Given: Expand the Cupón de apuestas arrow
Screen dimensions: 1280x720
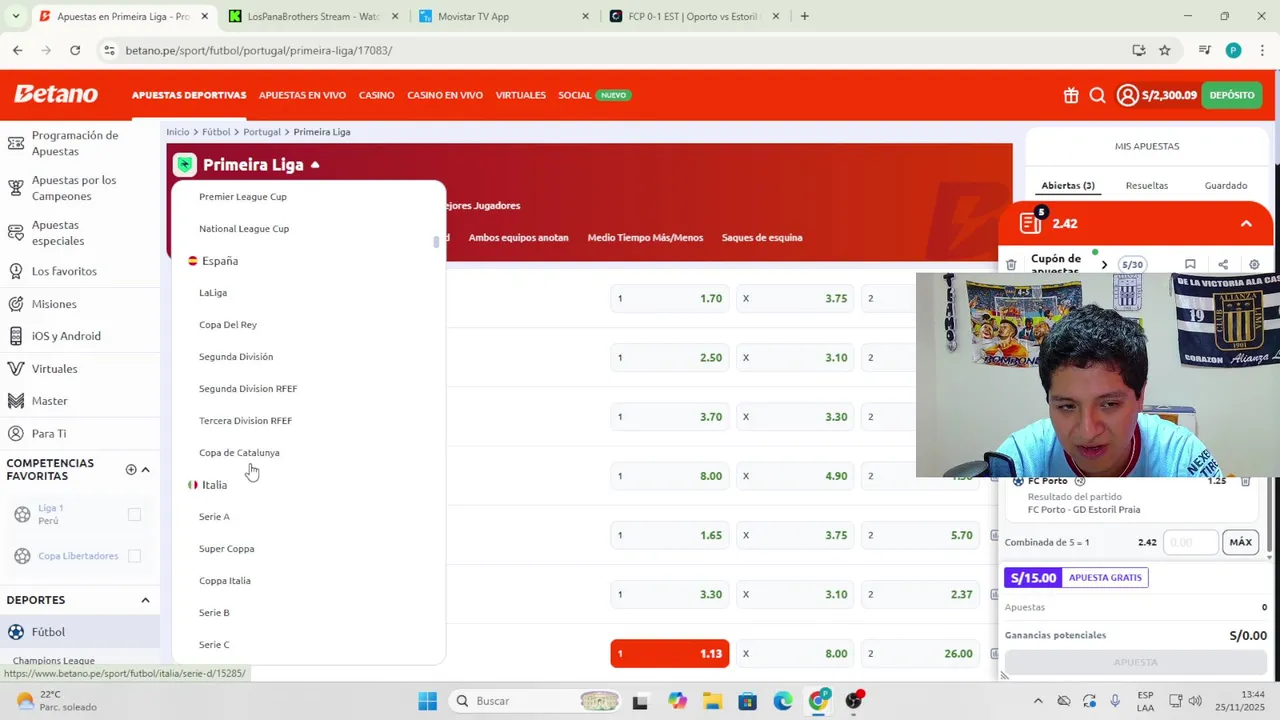Looking at the screenshot, I should [x=1104, y=265].
